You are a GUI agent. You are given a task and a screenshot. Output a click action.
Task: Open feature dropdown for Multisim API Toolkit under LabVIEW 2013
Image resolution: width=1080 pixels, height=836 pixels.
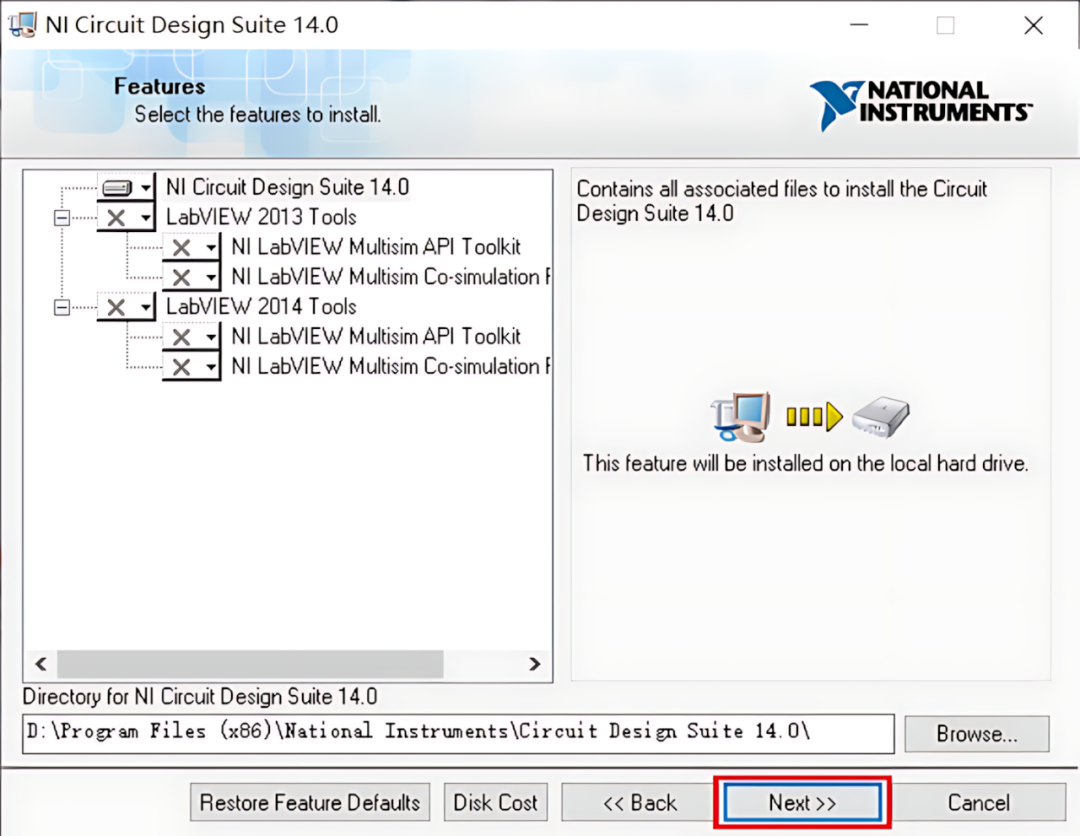[x=192, y=247]
